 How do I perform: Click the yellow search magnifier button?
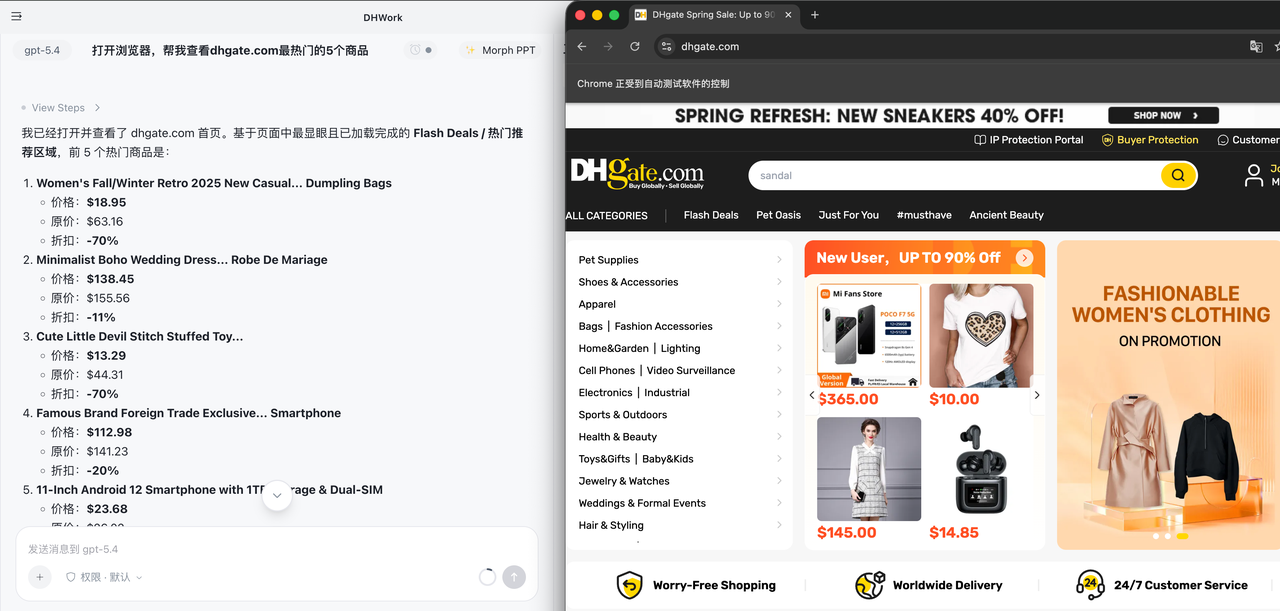click(x=1178, y=176)
